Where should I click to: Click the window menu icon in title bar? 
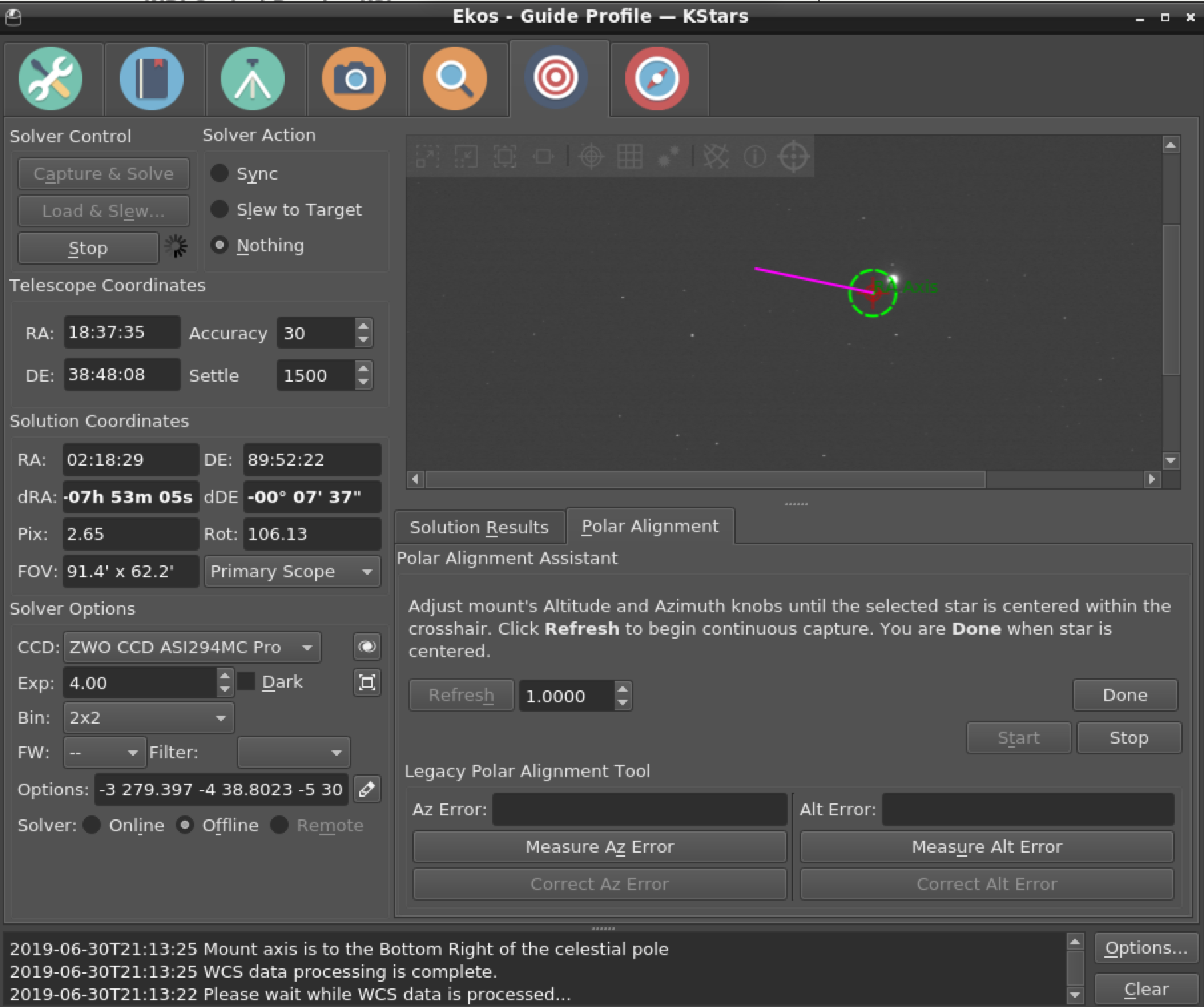[13, 17]
